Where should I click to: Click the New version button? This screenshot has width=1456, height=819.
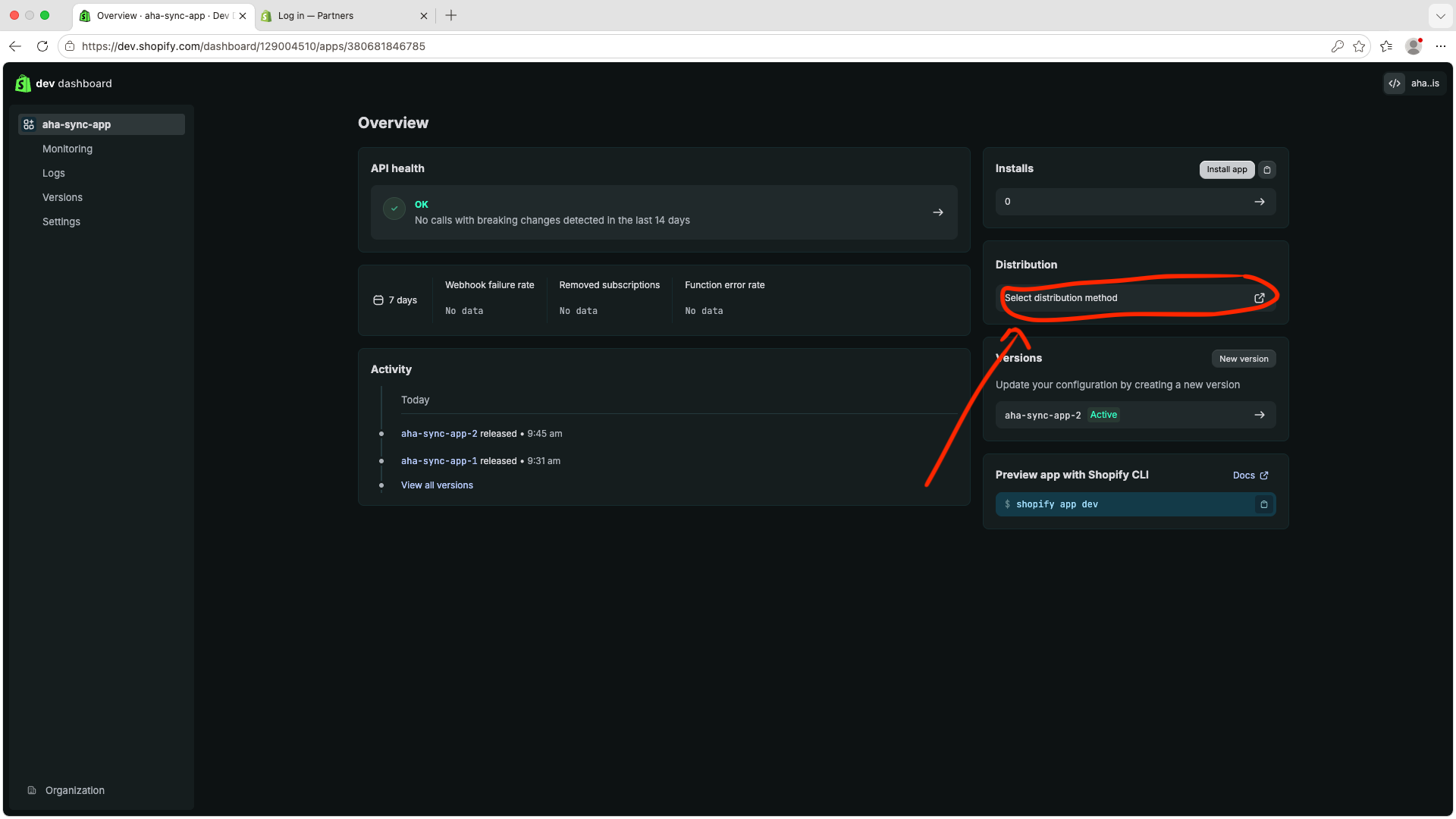click(x=1243, y=359)
